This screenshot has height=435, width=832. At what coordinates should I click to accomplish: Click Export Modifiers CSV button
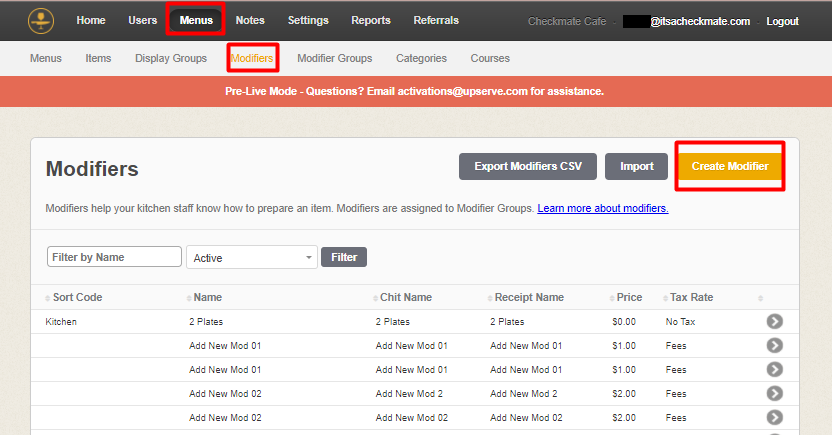527,166
